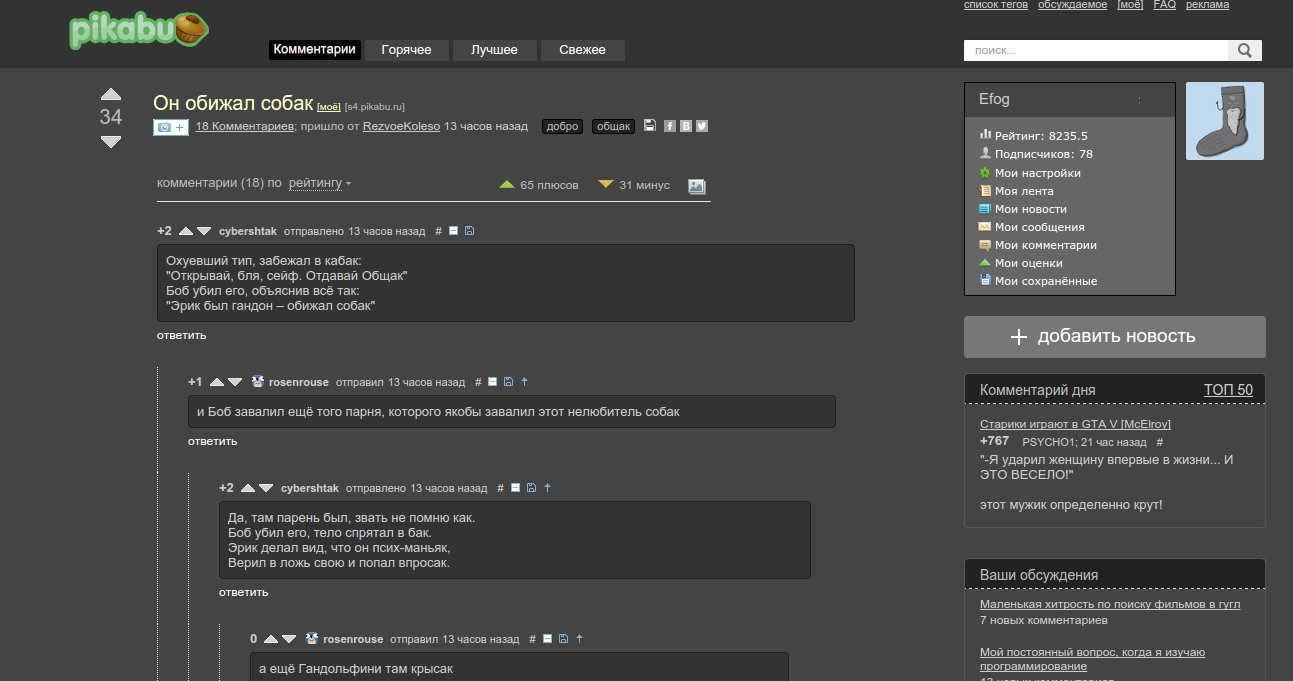Open the '18 Комментариев' link
This screenshot has height=681, width=1293.
pyautogui.click(x=244, y=127)
